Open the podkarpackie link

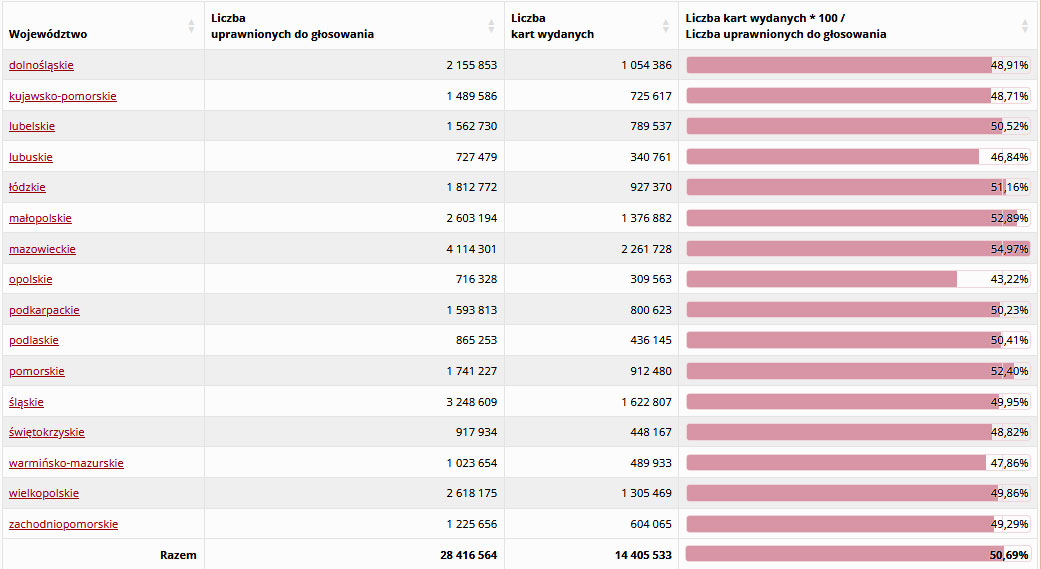pos(44,310)
